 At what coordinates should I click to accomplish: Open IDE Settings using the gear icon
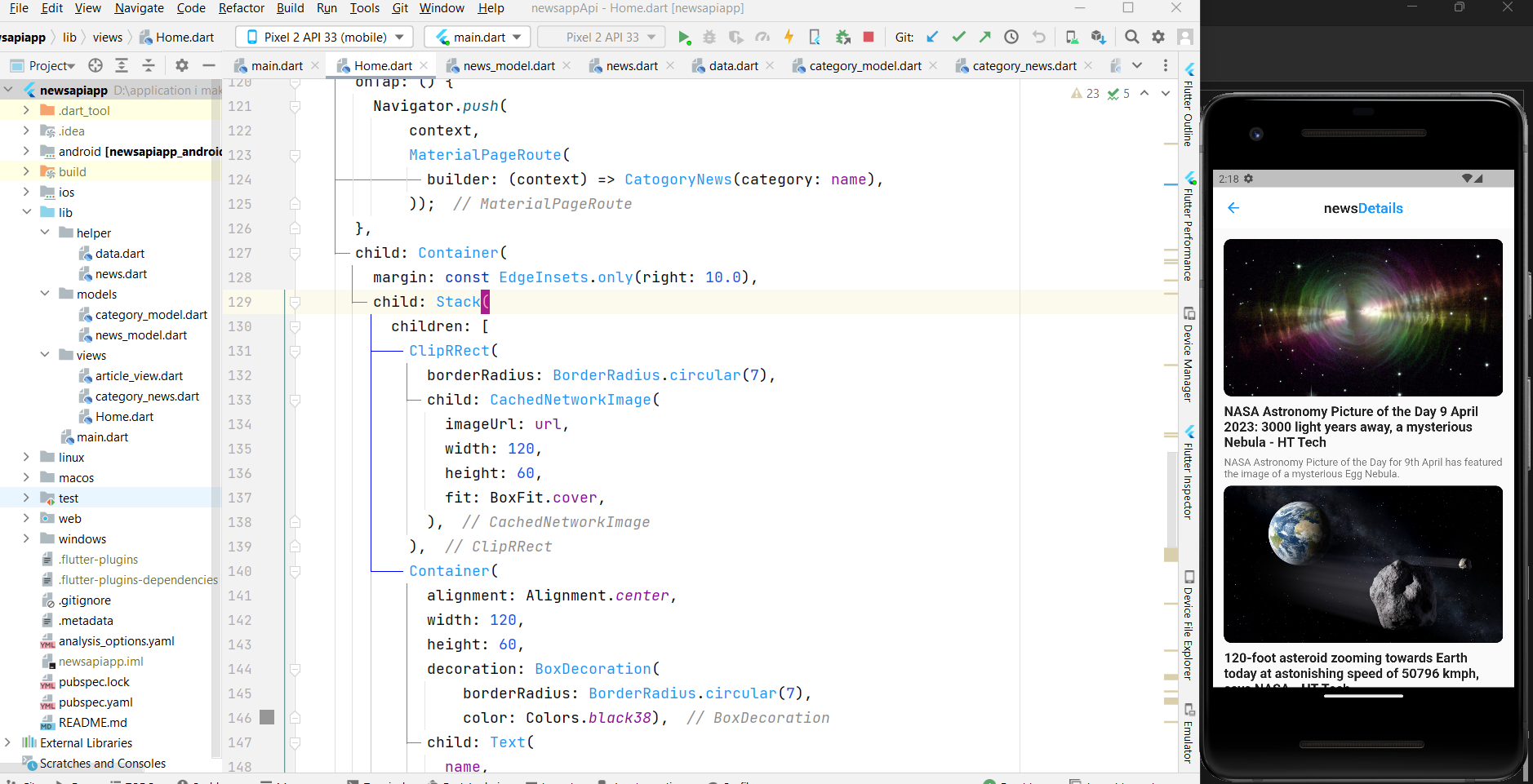[1159, 37]
